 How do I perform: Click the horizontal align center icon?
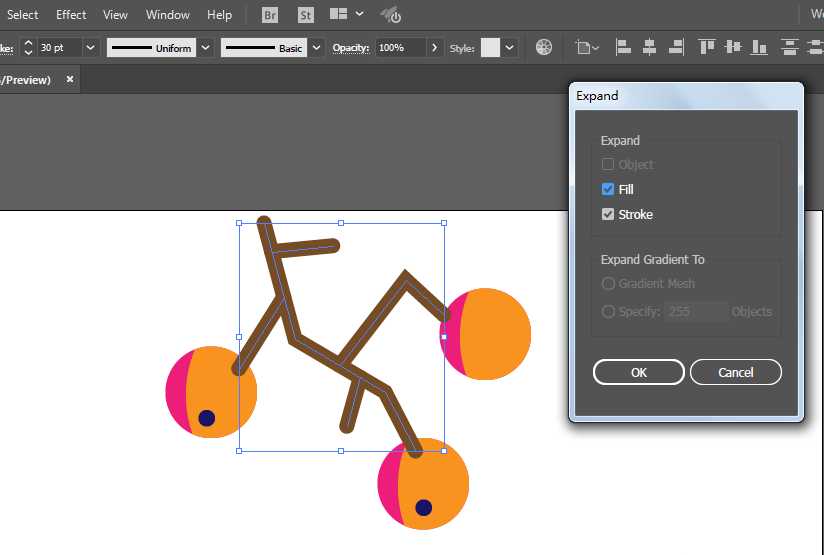[650, 47]
